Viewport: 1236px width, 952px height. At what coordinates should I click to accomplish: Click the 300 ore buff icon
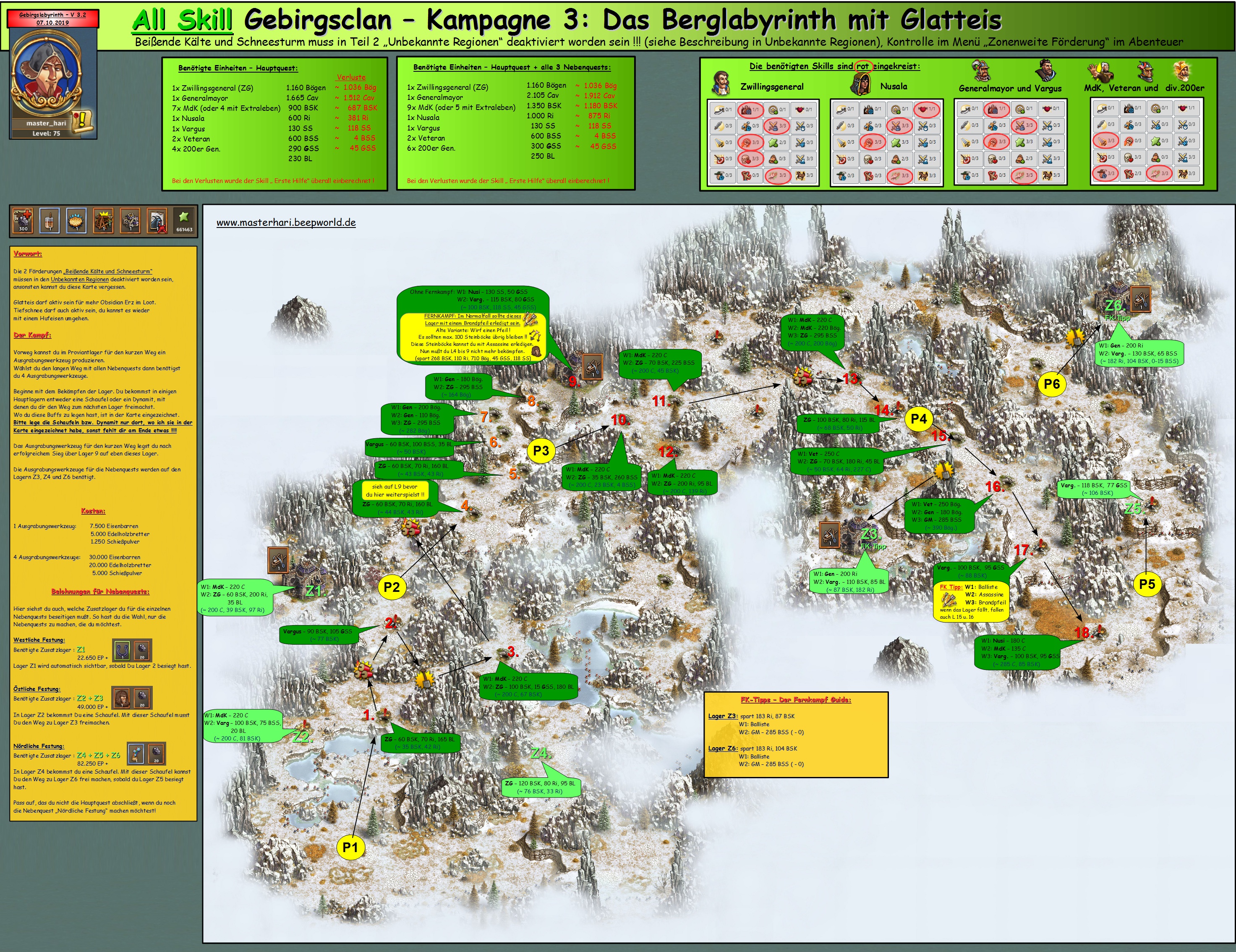point(23,221)
